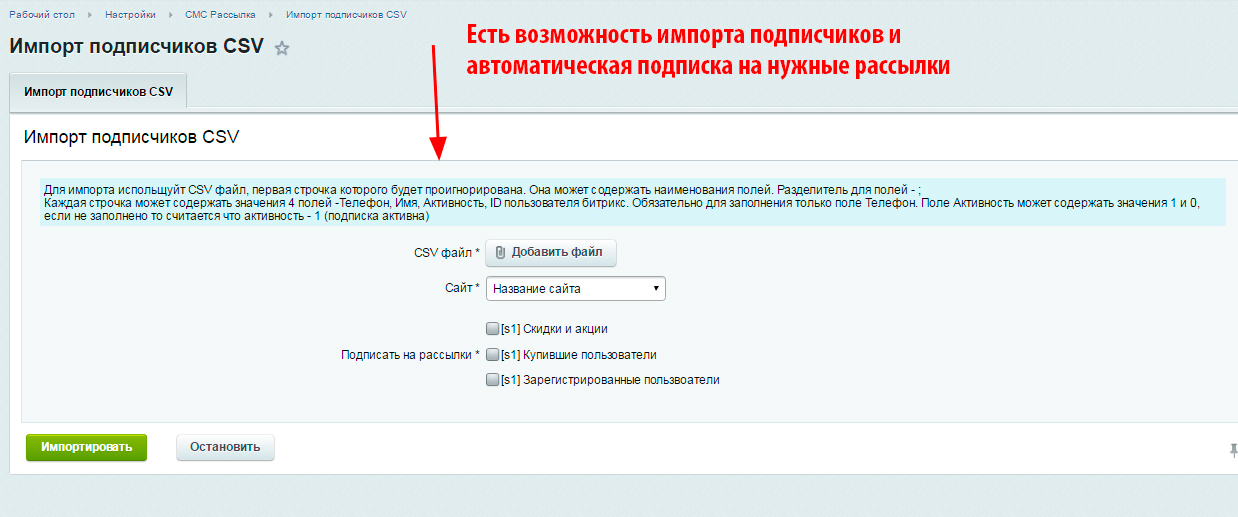Viewport: 1238px width, 517px height.
Task: Expand breadcrumb arrow after Настройки
Action: click(x=169, y=16)
